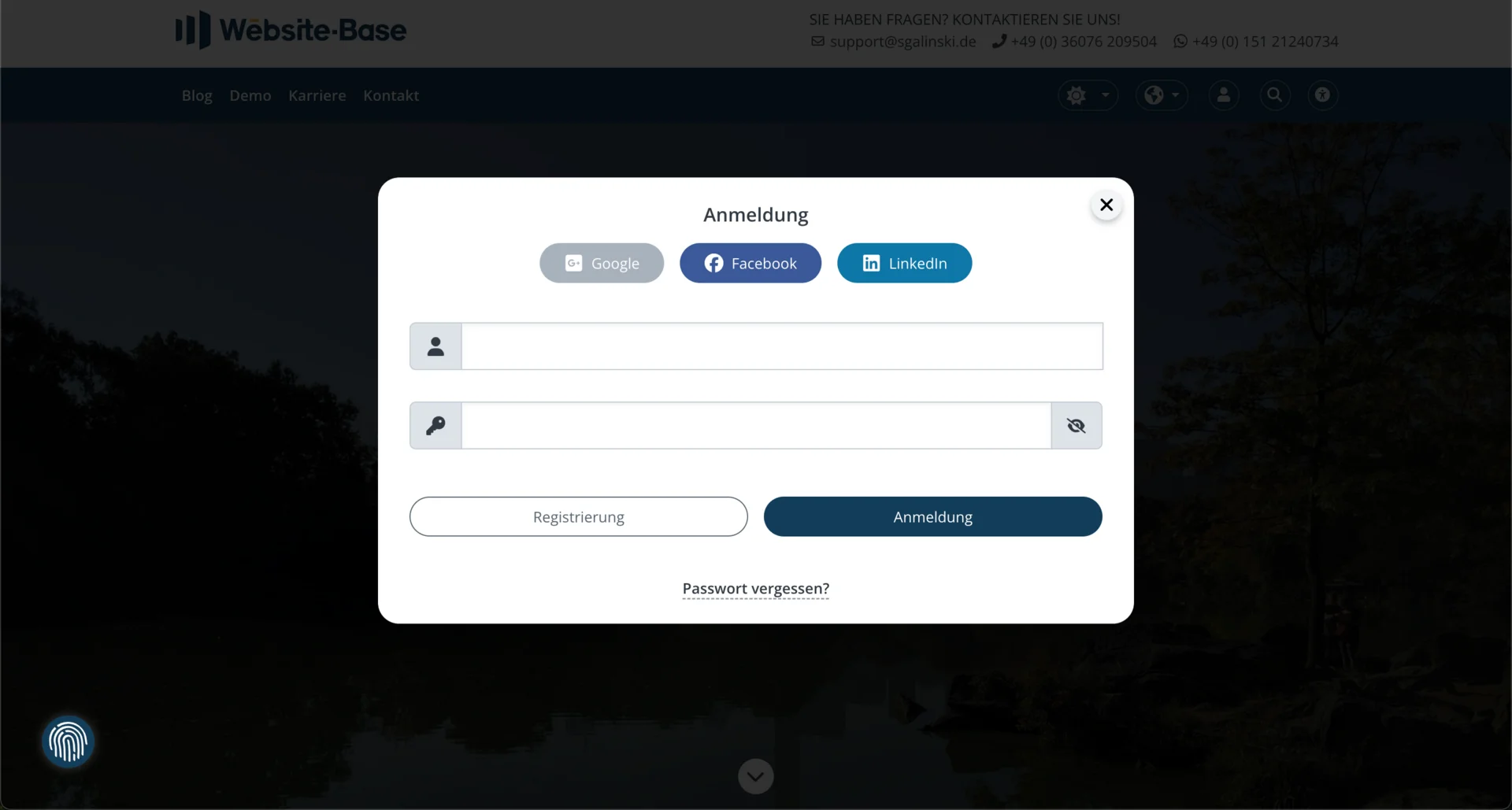Screen dimensions: 1512x810
Task: Sign in with the Facebook button
Action: click(750, 263)
